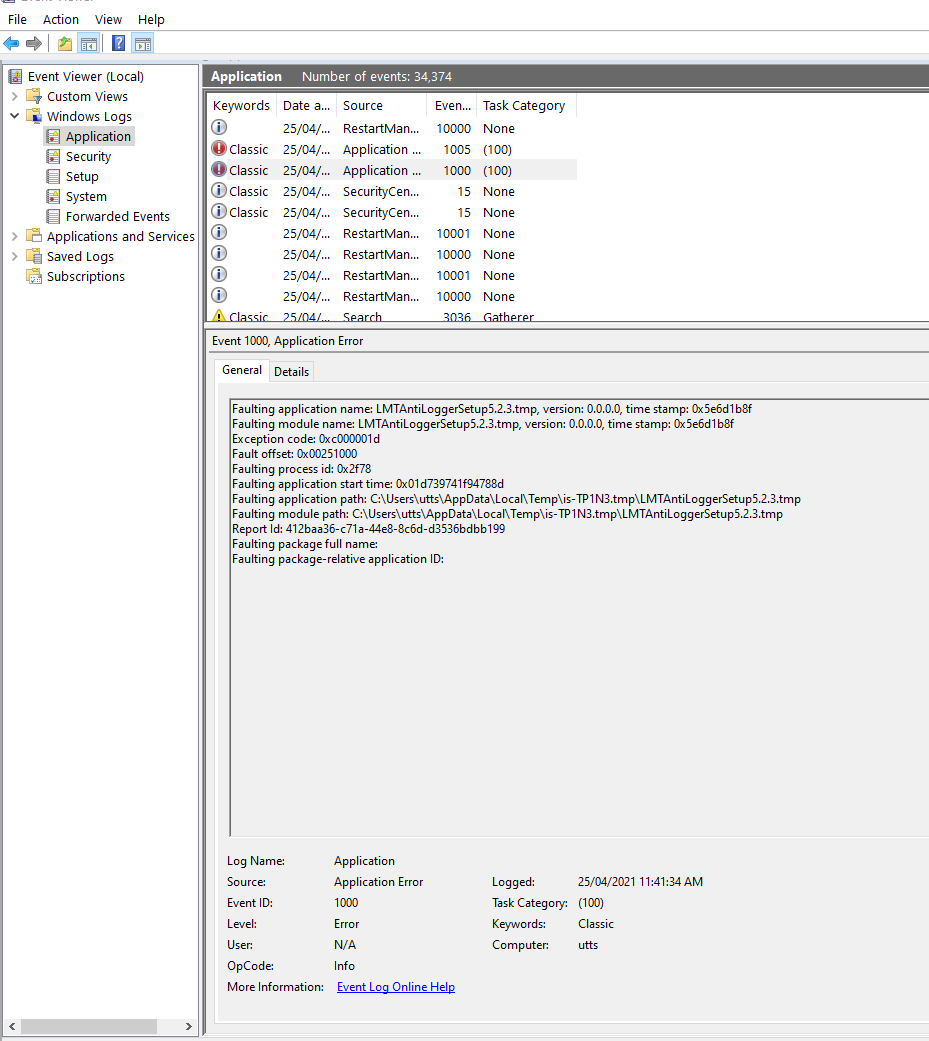
Task: Open Forwarded Events log
Action: pos(117,217)
